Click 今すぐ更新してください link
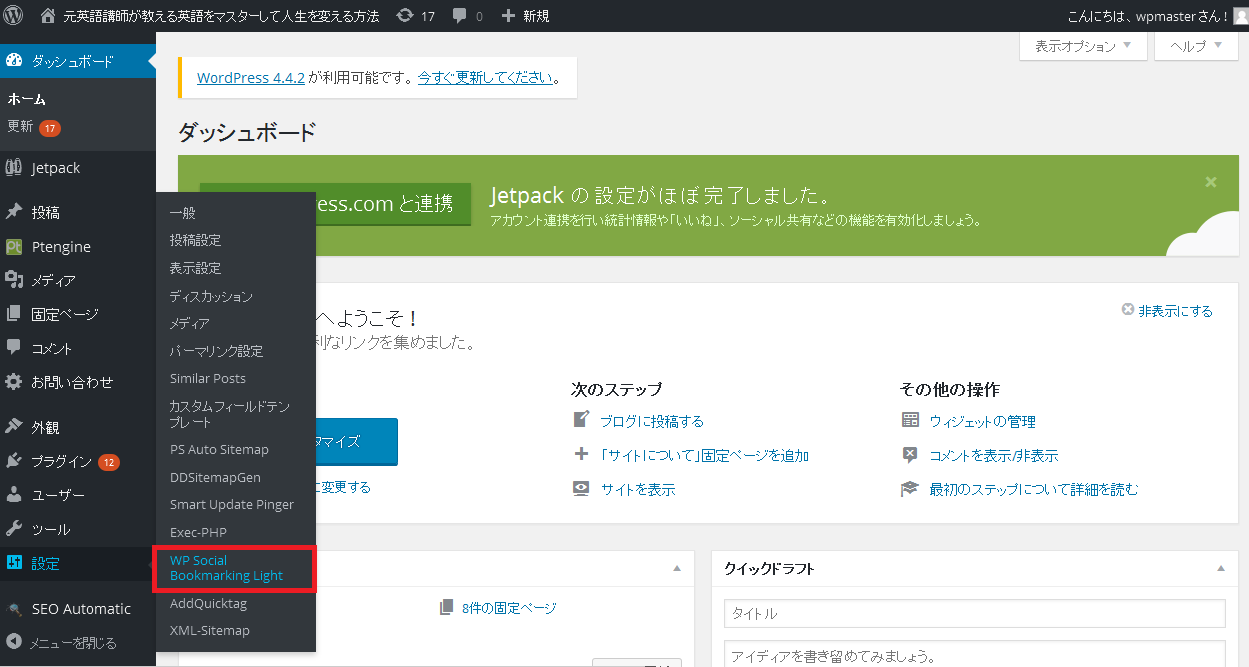 [x=485, y=77]
